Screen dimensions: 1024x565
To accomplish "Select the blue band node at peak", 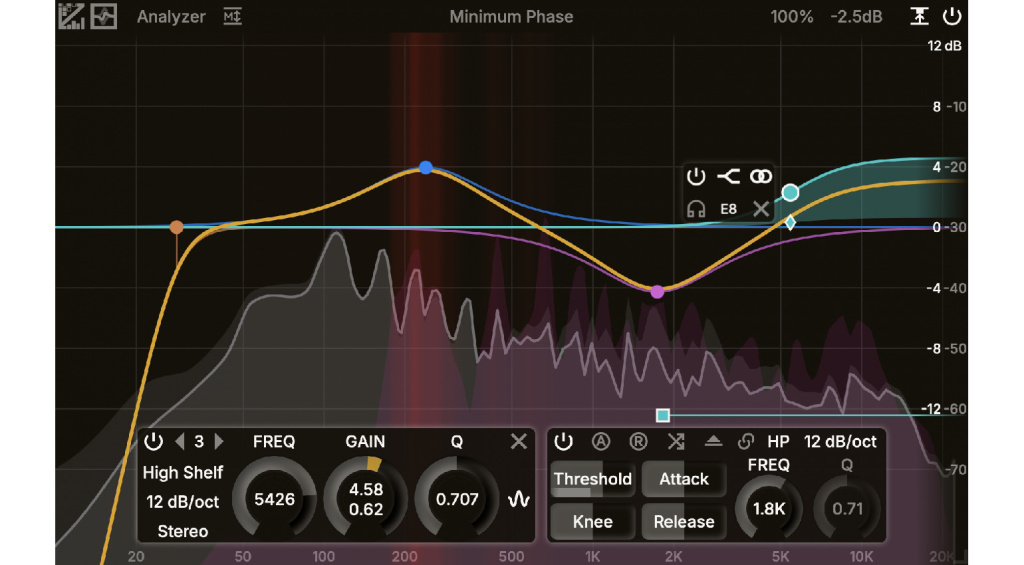I will click(x=426, y=168).
